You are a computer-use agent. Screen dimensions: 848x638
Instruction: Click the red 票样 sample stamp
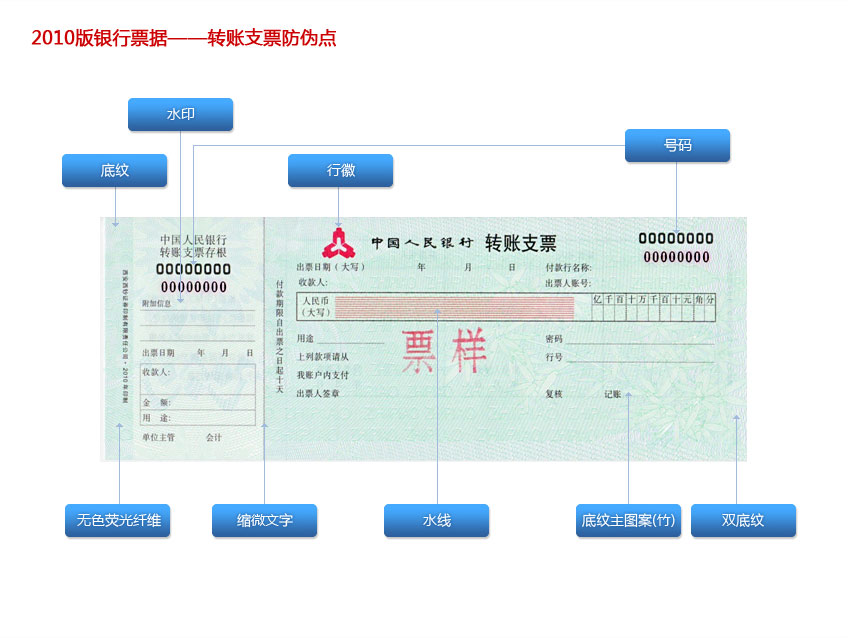[x=444, y=351]
